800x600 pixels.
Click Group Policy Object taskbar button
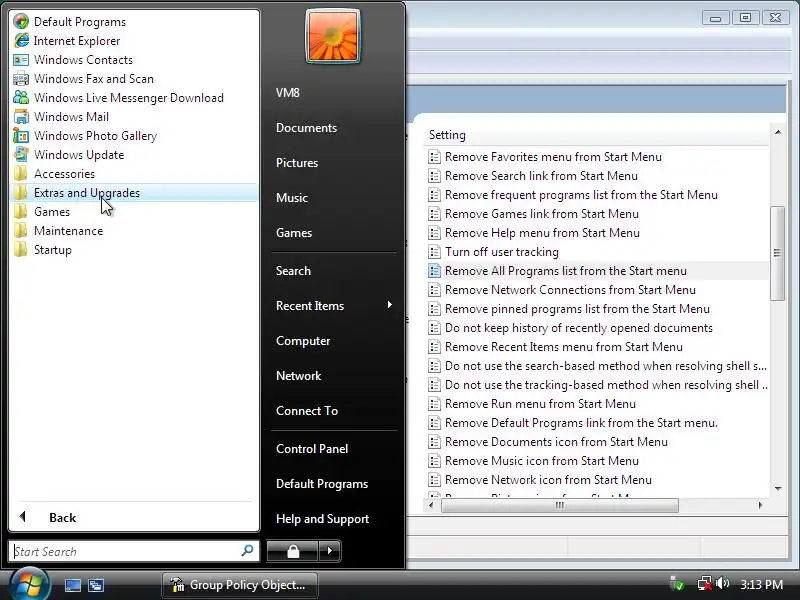point(240,585)
